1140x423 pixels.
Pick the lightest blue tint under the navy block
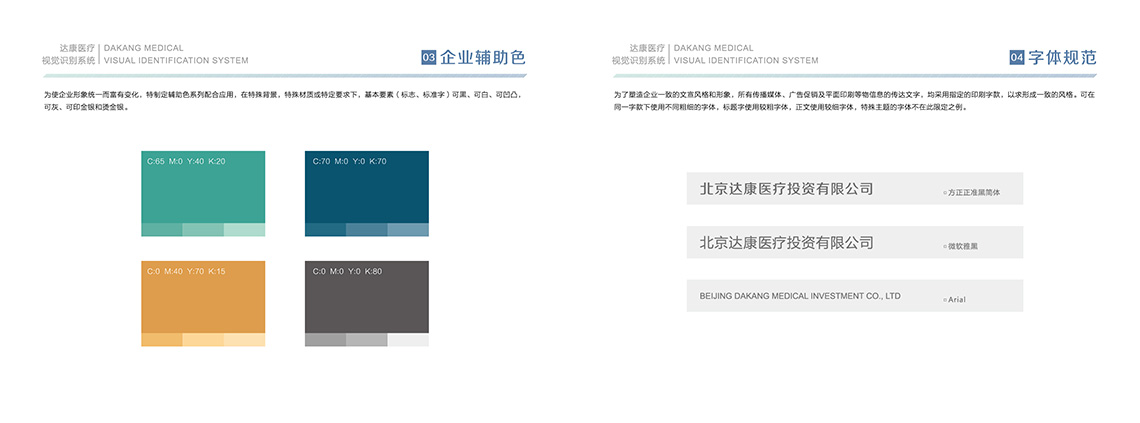point(408,230)
